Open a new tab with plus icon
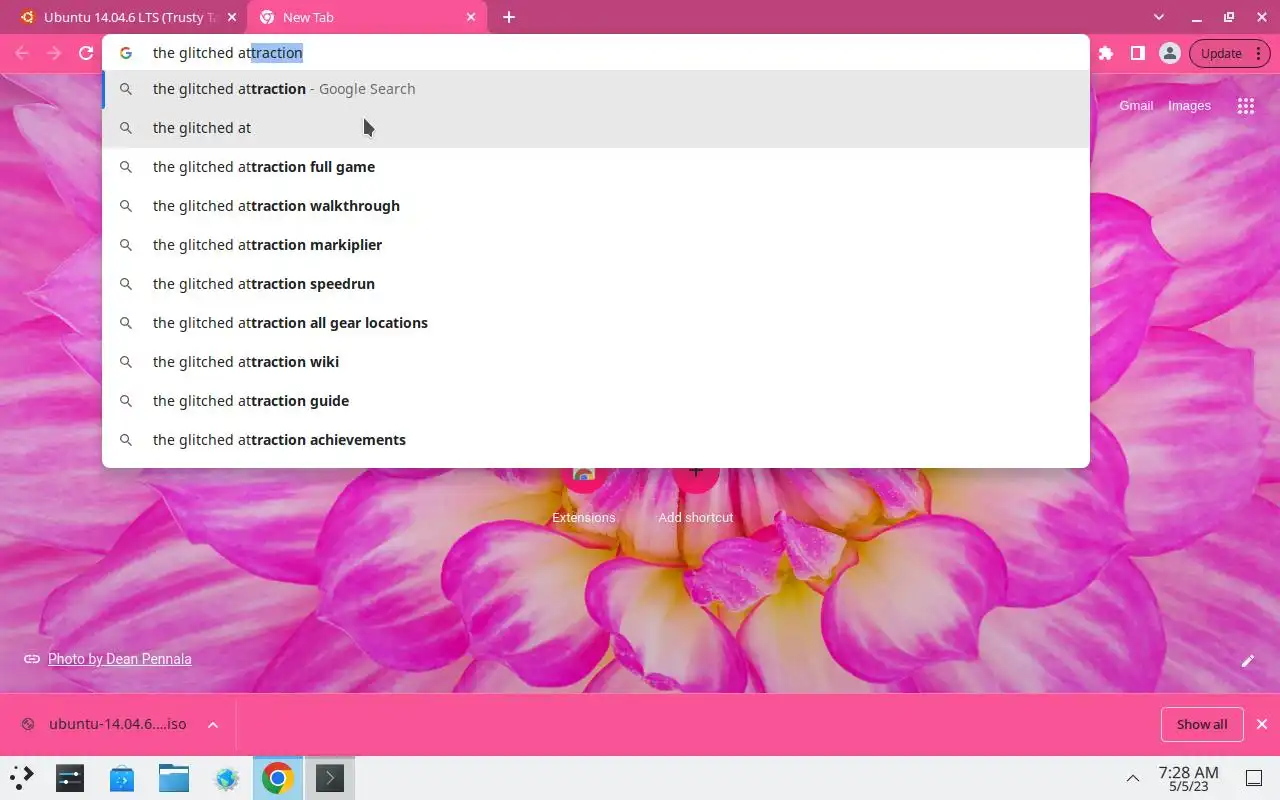The height and width of the screenshot is (800, 1280). point(509,17)
